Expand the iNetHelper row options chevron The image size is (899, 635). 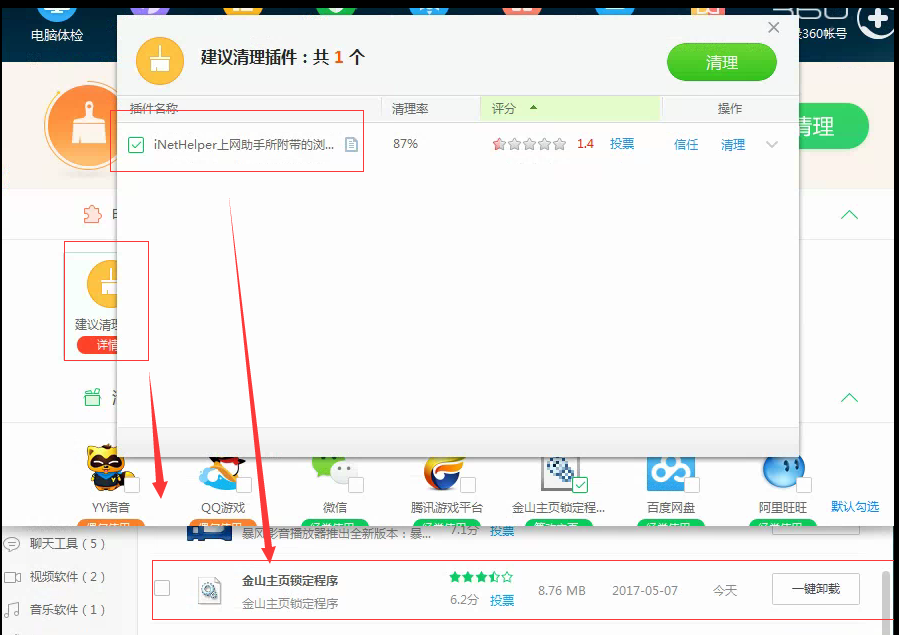click(772, 144)
